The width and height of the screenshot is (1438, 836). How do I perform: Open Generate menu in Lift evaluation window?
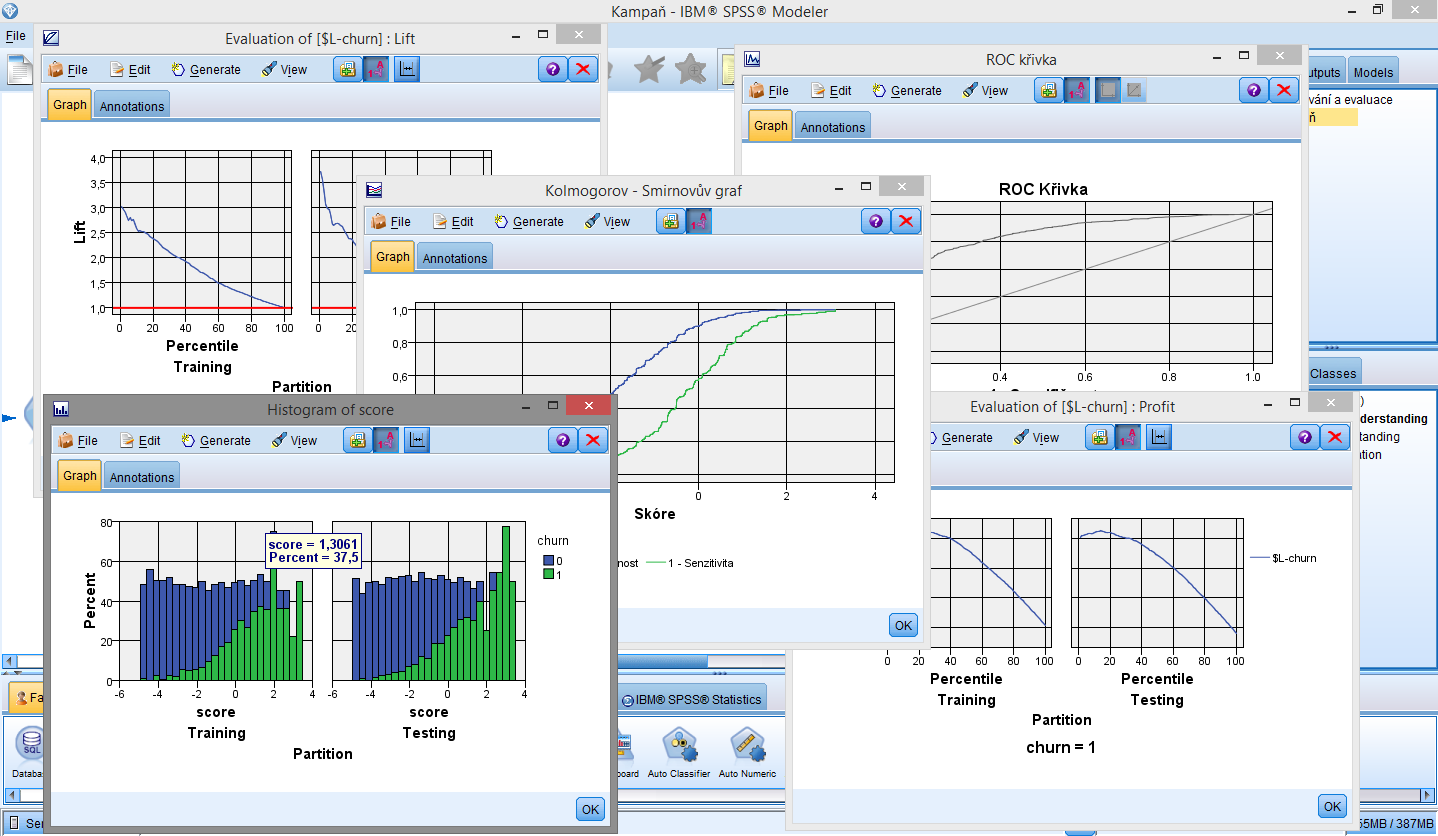click(205, 69)
